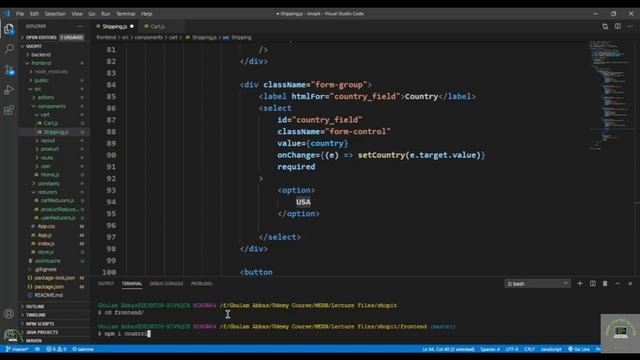Open the Selection menu
The height and width of the screenshot is (360, 640).
55,13
